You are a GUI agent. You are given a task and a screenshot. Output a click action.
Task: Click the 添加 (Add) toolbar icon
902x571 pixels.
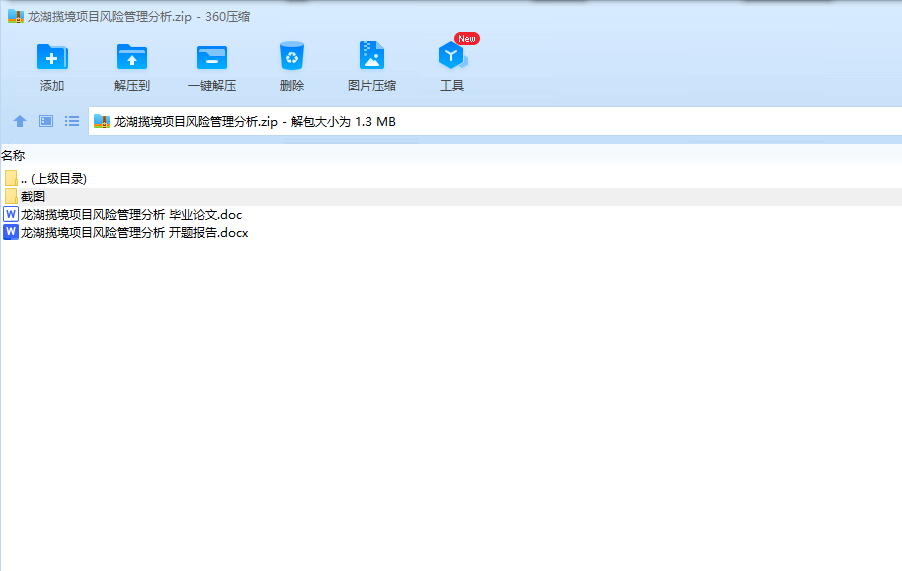(52, 56)
